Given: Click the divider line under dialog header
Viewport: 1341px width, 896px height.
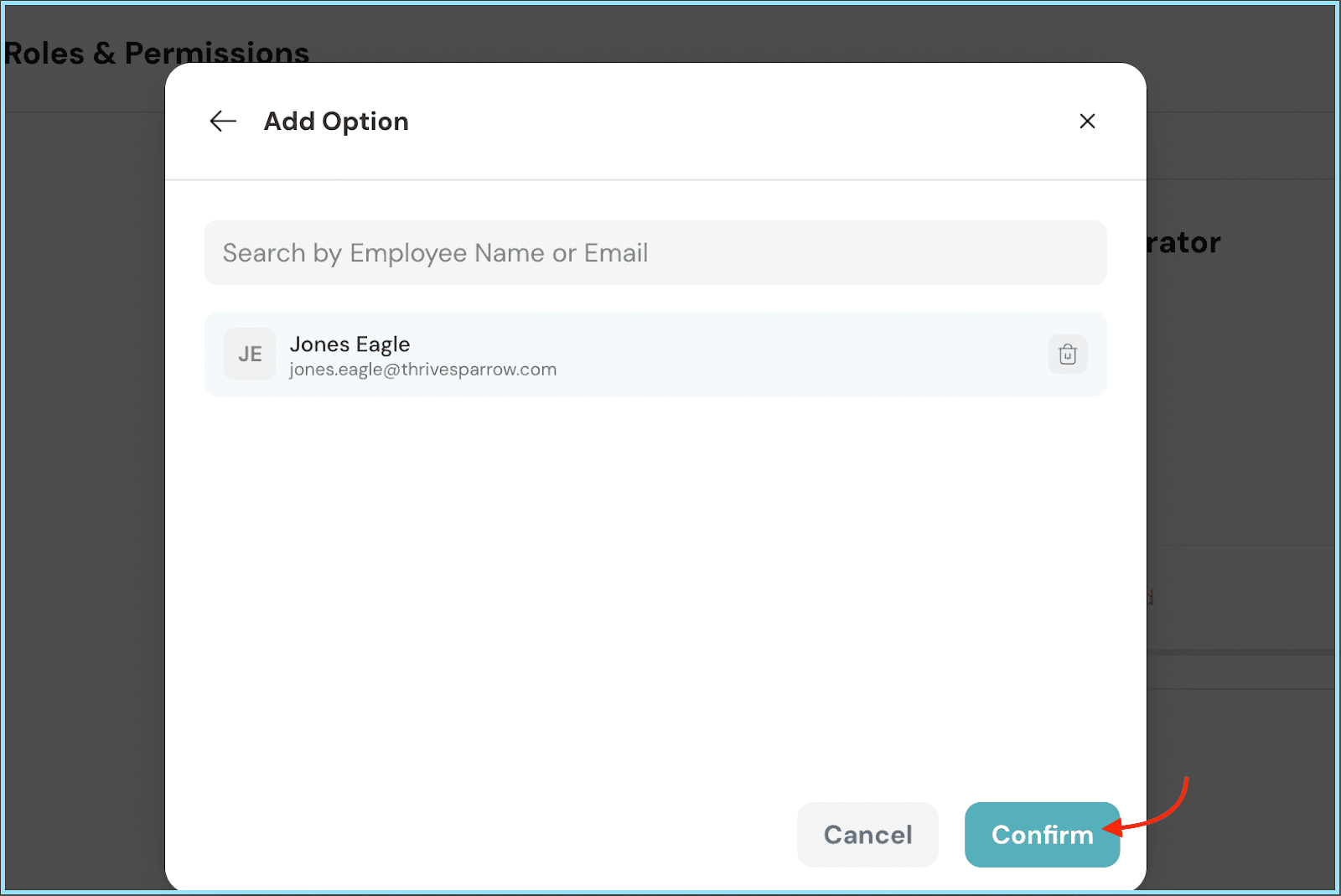Looking at the screenshot, I should point(655,179).
